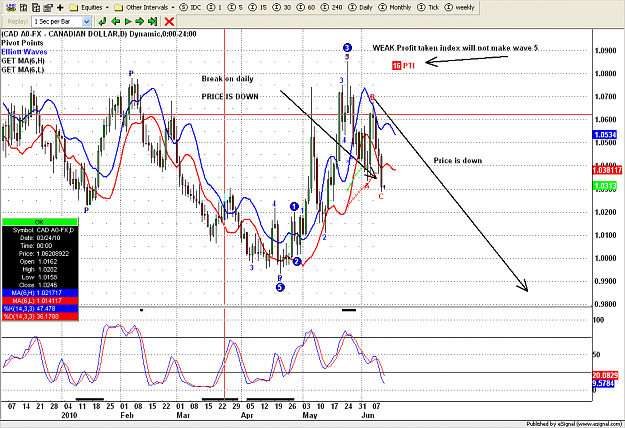
Task: Click the 'Price: 1.06208922' row in data window
Action: (40, 253)
